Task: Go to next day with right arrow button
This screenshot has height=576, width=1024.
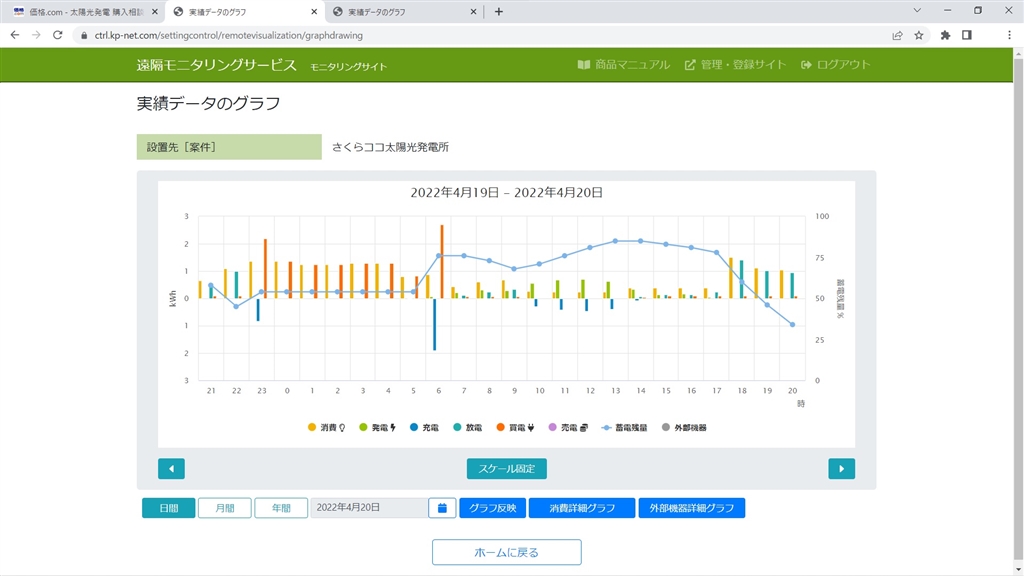Action: pos(841,468)
